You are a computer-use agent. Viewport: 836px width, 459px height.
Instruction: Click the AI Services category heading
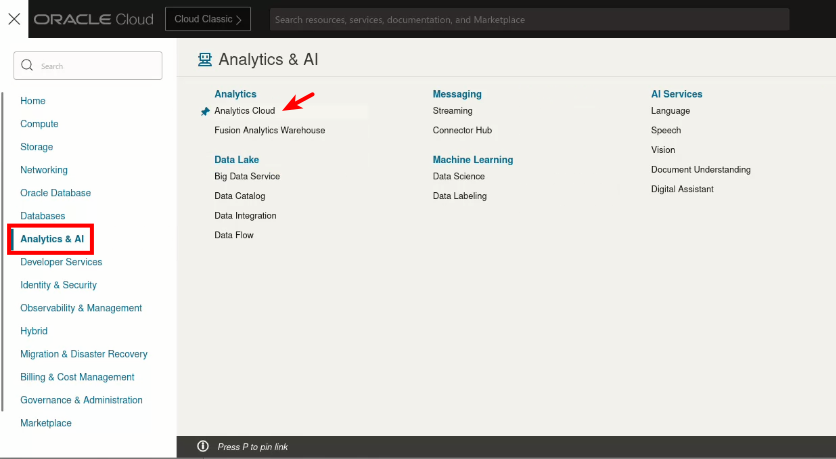677,94
